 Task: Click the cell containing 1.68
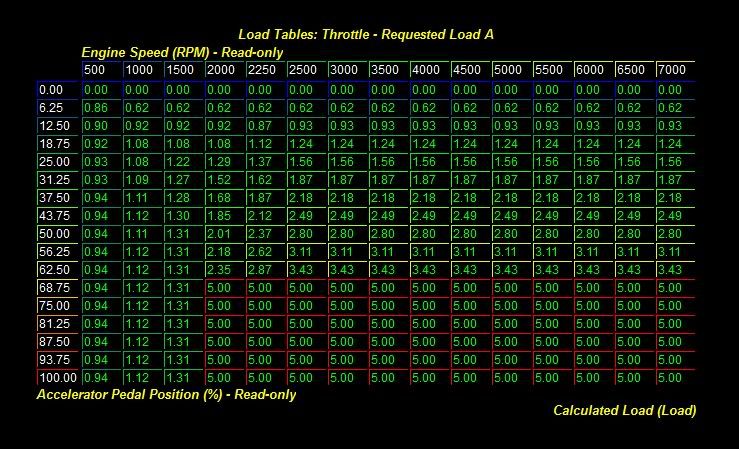[x=224, y=197]
